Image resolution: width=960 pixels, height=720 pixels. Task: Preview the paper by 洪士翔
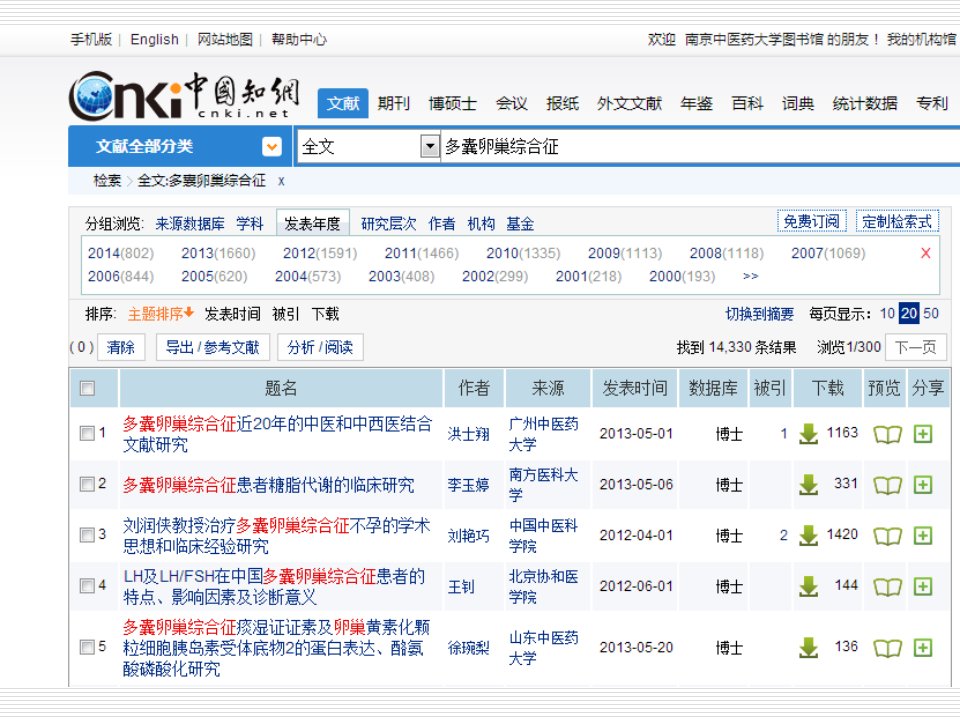887,435
